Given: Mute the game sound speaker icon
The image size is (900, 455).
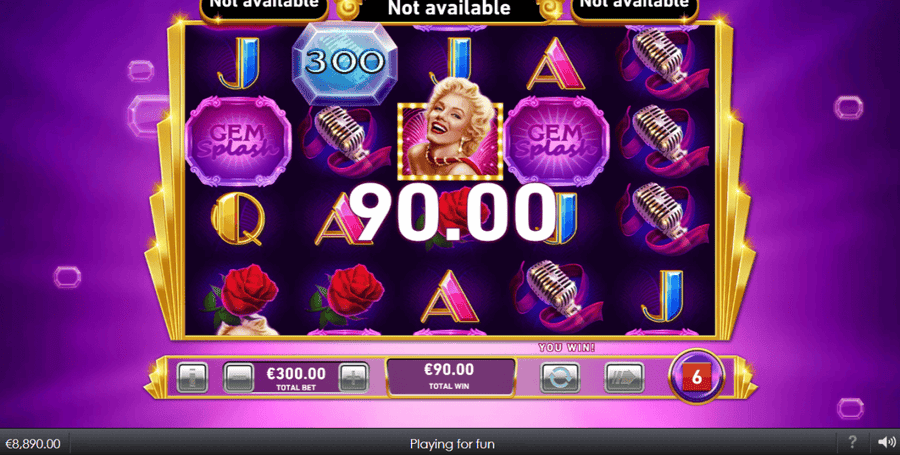Looking at the screenshot, I should click(x=886, y=442).
